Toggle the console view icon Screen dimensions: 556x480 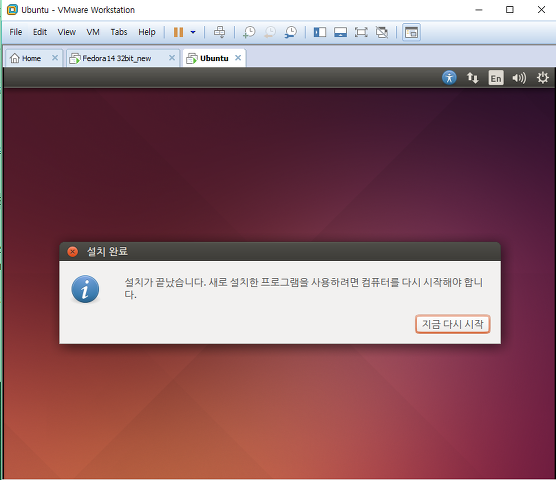pos(411,32)
